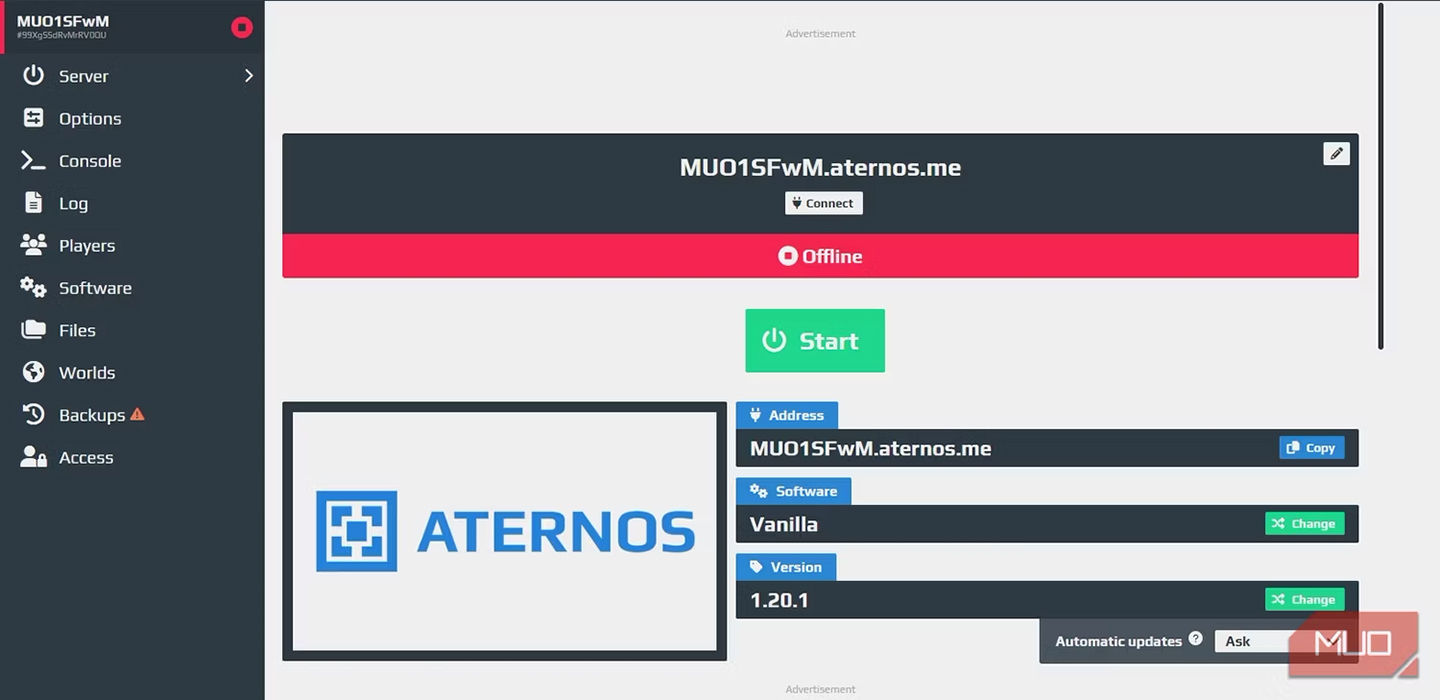1440x700 pixels.
Task: Change the Vanilla software
Action: click(1304, 524)
